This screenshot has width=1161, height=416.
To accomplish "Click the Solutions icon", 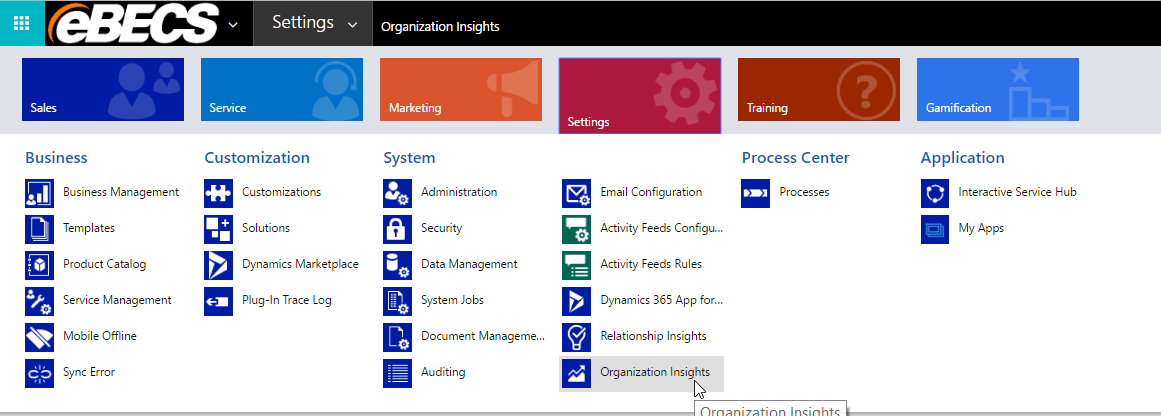I will [218, 229].
